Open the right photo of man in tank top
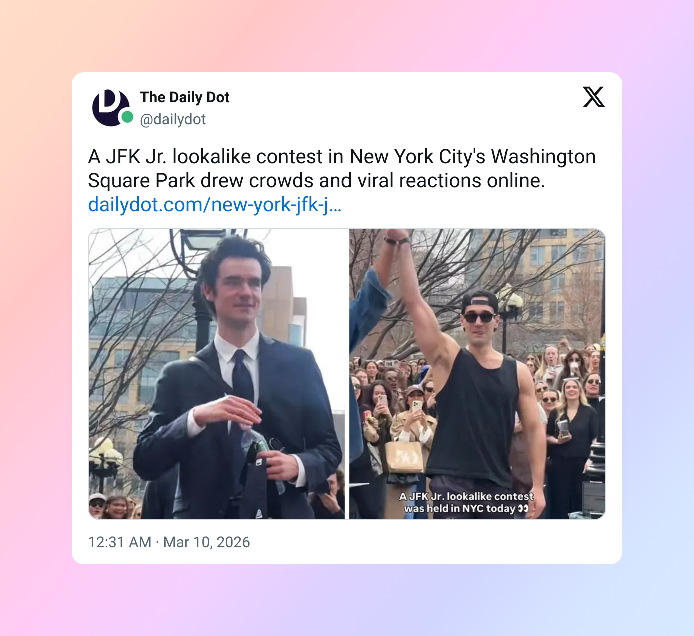The image size is (694, 636). point(477,374)
